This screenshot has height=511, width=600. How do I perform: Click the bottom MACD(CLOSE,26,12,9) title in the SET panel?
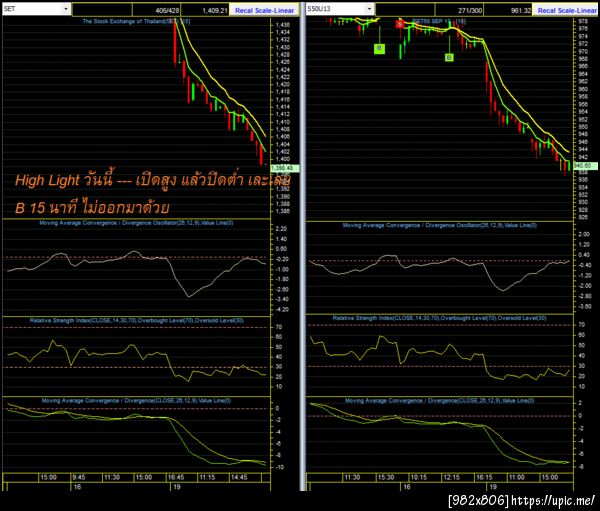(x=136, y=400)
